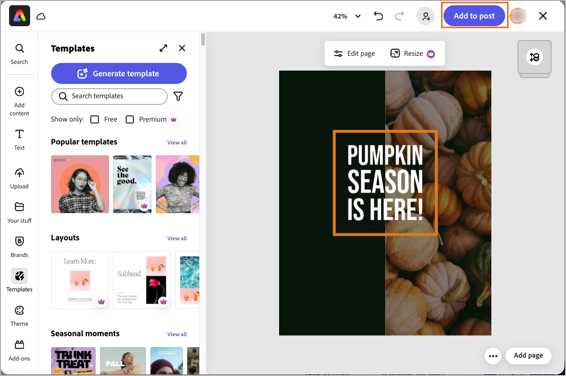Click the Edit page button
566x376 pixels.
coord(354,53)
